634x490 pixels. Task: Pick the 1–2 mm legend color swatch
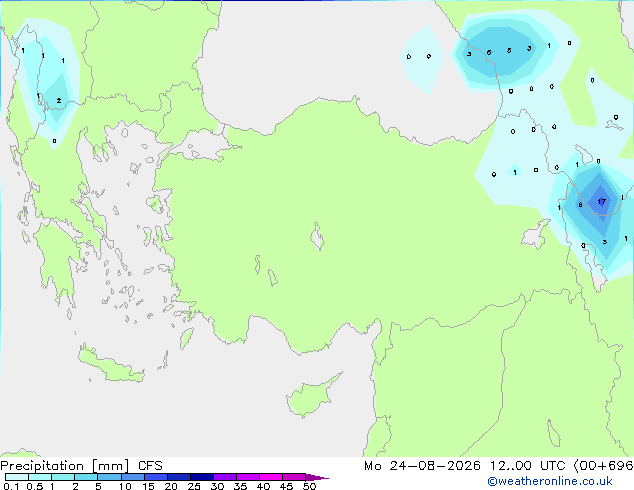(x=63, y=477)
